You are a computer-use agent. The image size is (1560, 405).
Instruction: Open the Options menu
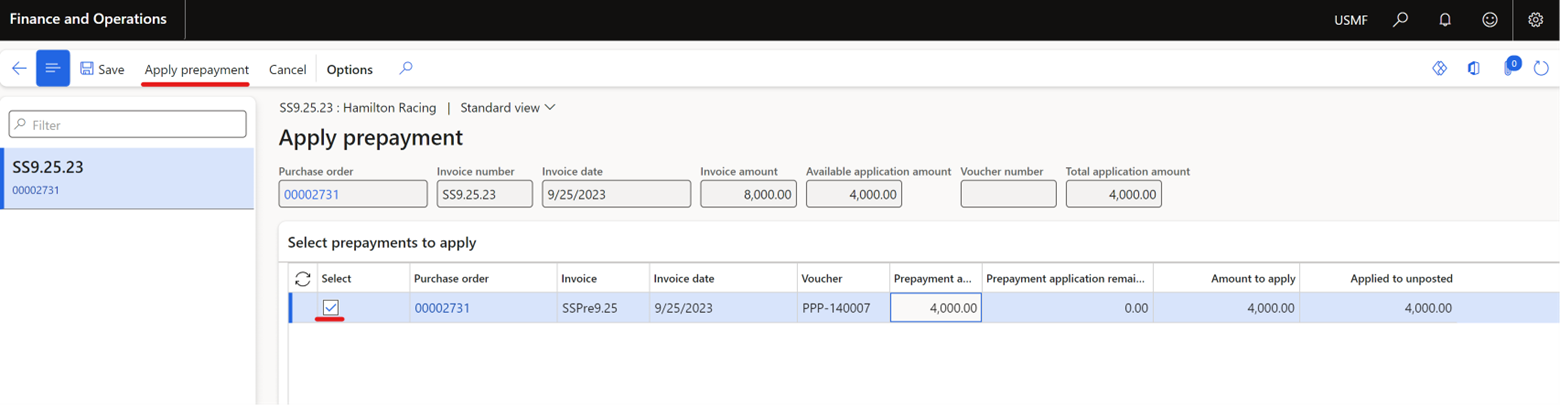(349, 69)
